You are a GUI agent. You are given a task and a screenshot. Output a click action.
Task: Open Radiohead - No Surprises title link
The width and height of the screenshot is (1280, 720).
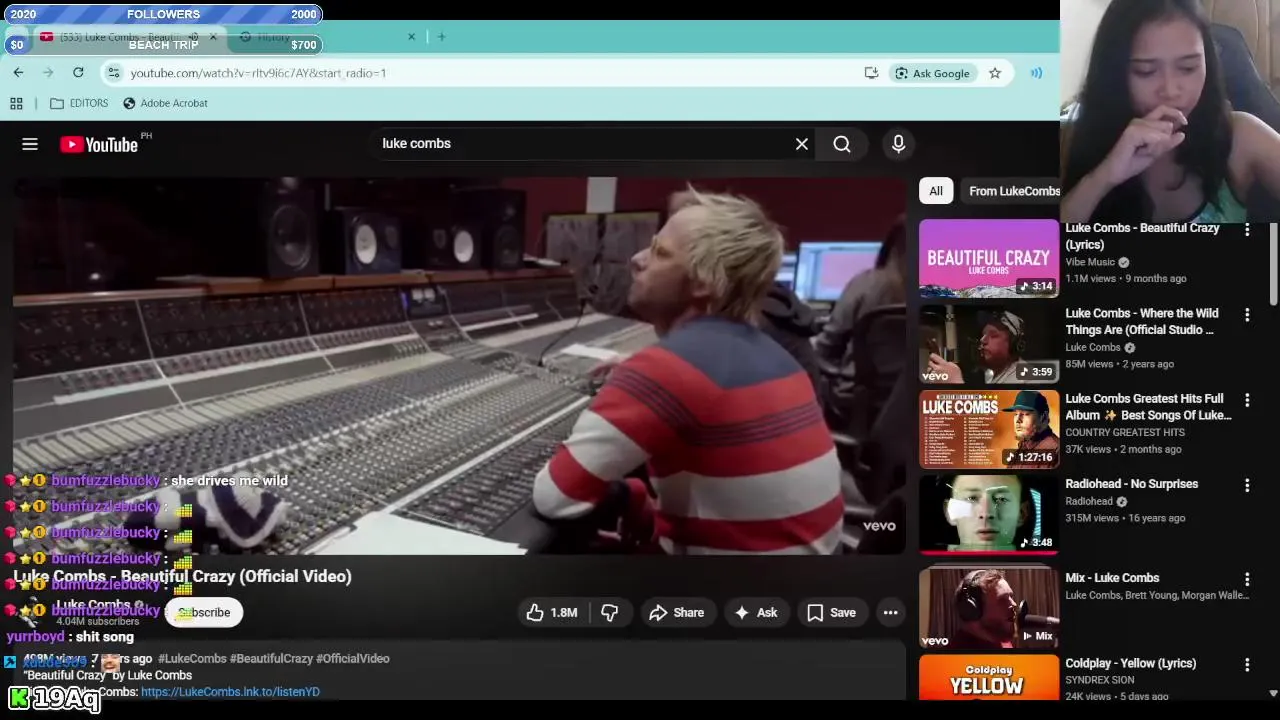1131,484
